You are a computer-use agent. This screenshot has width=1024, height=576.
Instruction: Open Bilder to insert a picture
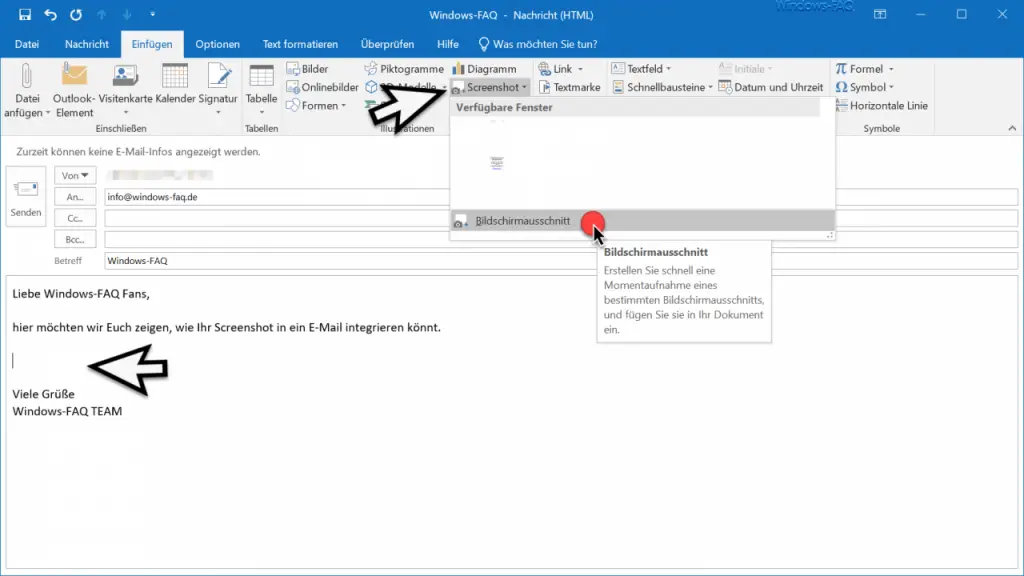pyautogui.click(x=311, y=68)
